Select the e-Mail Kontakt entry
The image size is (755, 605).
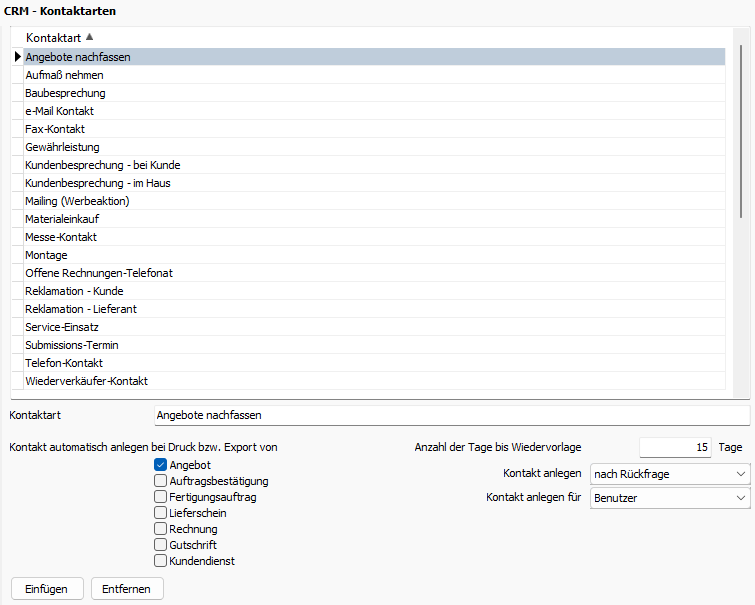coord(59,111)
